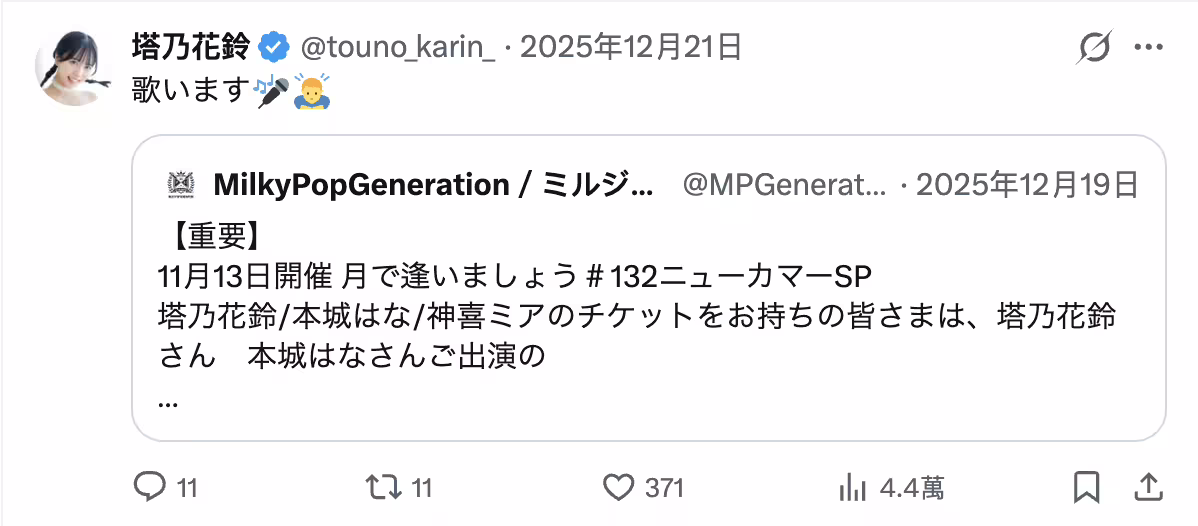Viewport: 1198px width, 526px height.
Task: Open view analytics bar chart icon
Action: tap(852, 487)
